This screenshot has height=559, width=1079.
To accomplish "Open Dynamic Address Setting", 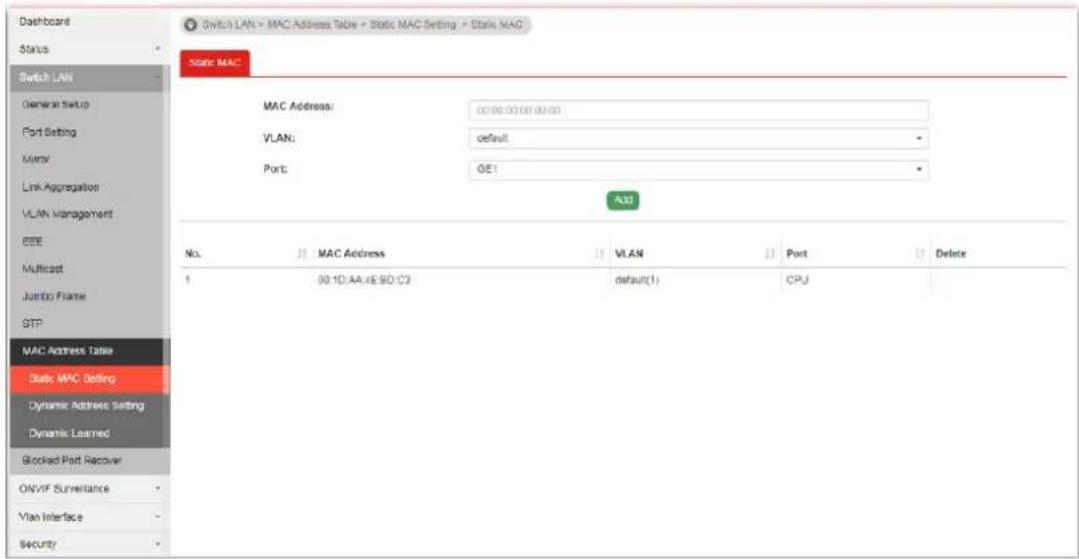I will [x=86, y=406].
